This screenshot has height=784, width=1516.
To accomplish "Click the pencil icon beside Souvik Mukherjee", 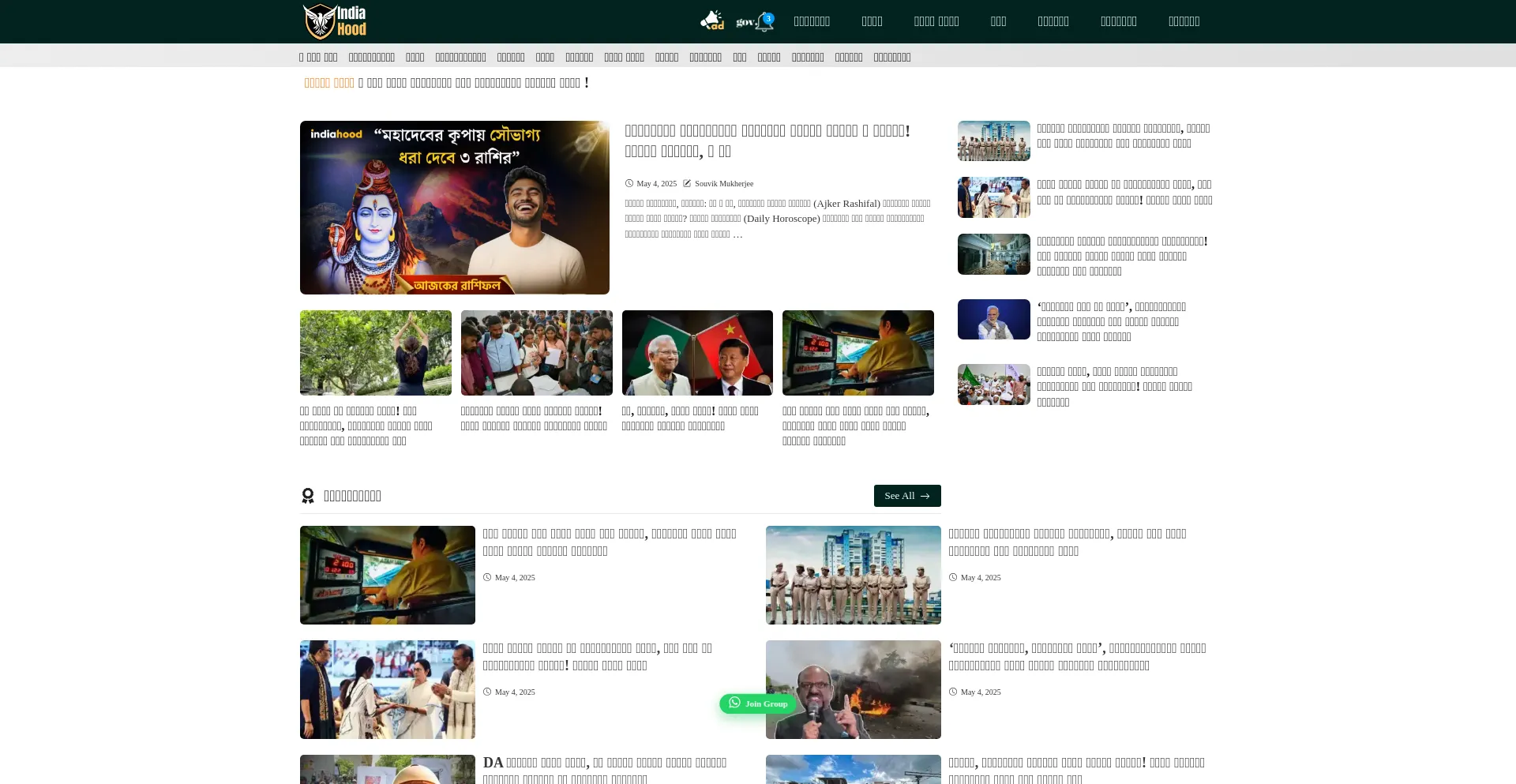I will [687, 183].
